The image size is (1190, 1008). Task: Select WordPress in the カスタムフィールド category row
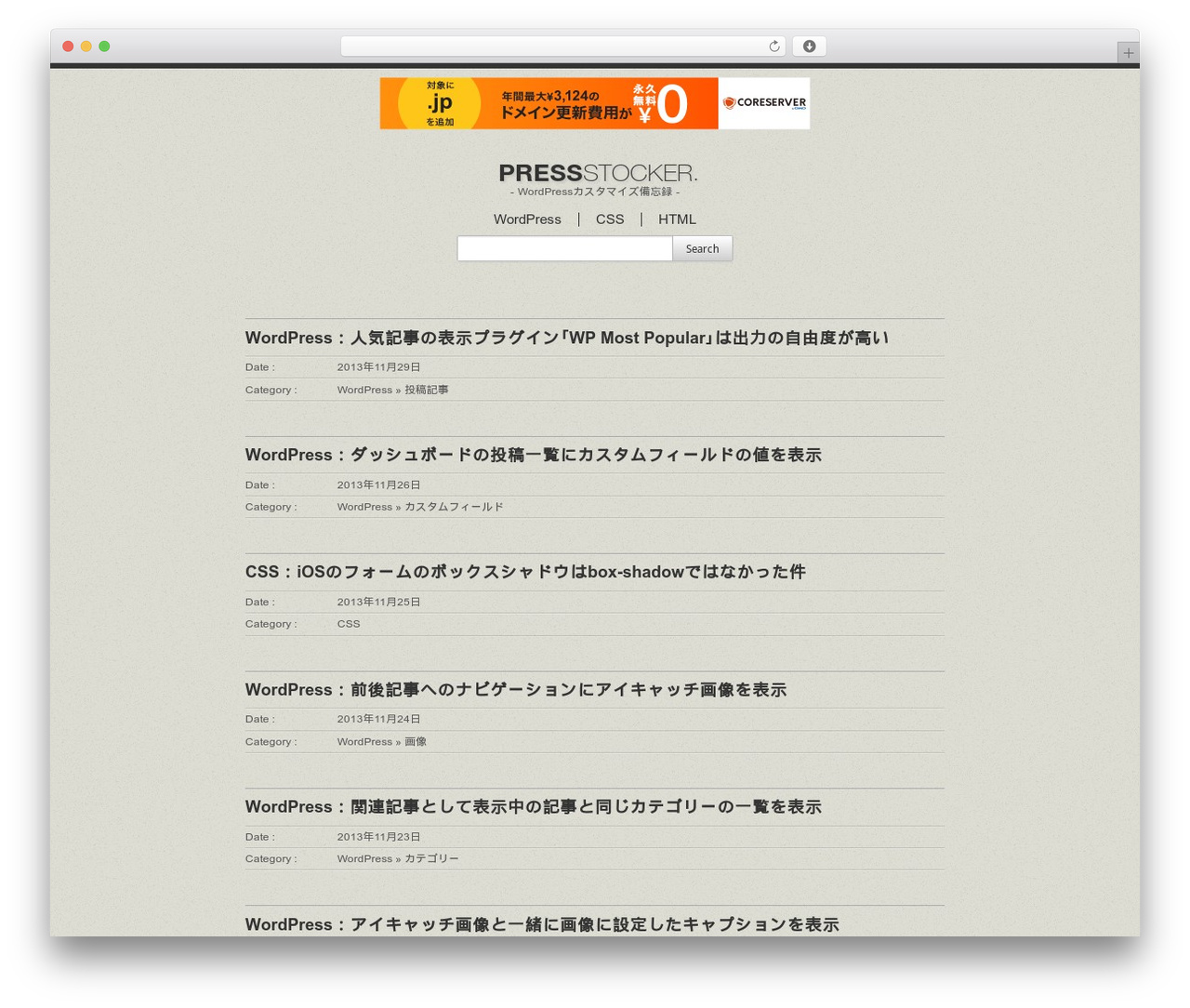[364, 507]
